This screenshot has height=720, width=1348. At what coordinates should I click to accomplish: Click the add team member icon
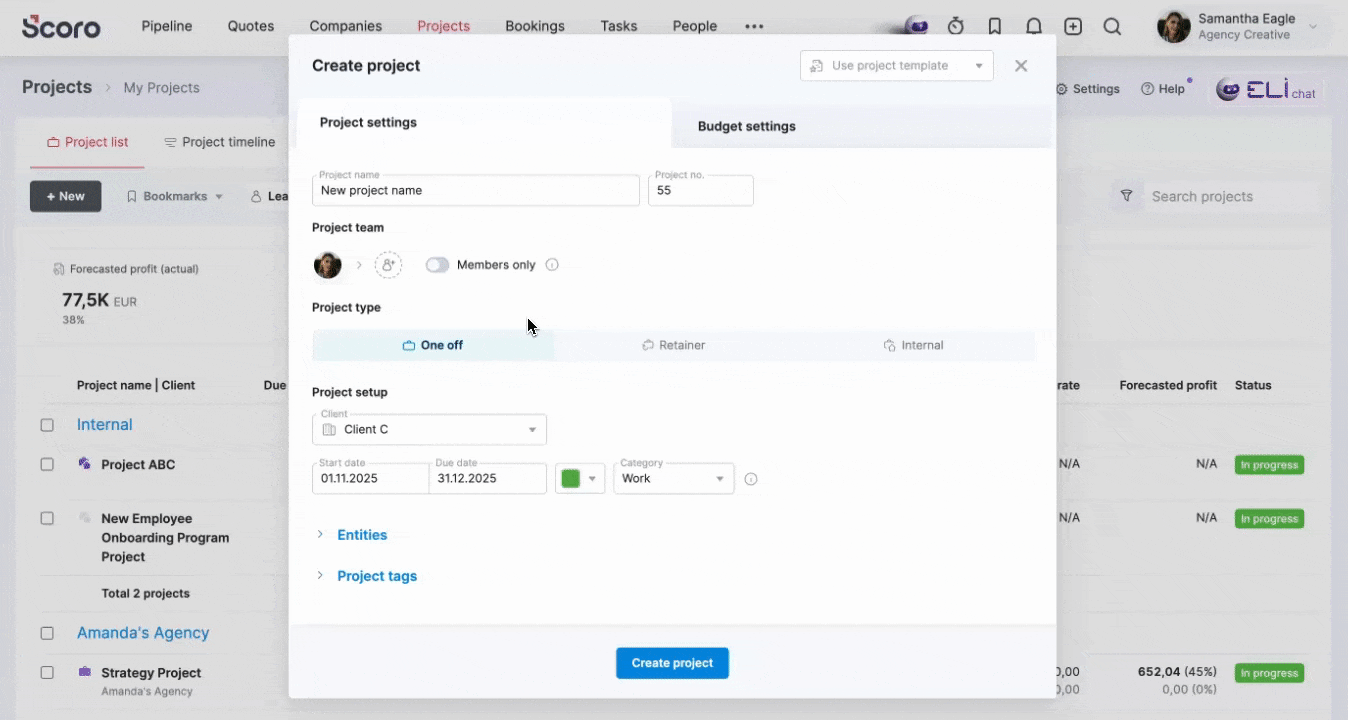click(x=388, y=265)
